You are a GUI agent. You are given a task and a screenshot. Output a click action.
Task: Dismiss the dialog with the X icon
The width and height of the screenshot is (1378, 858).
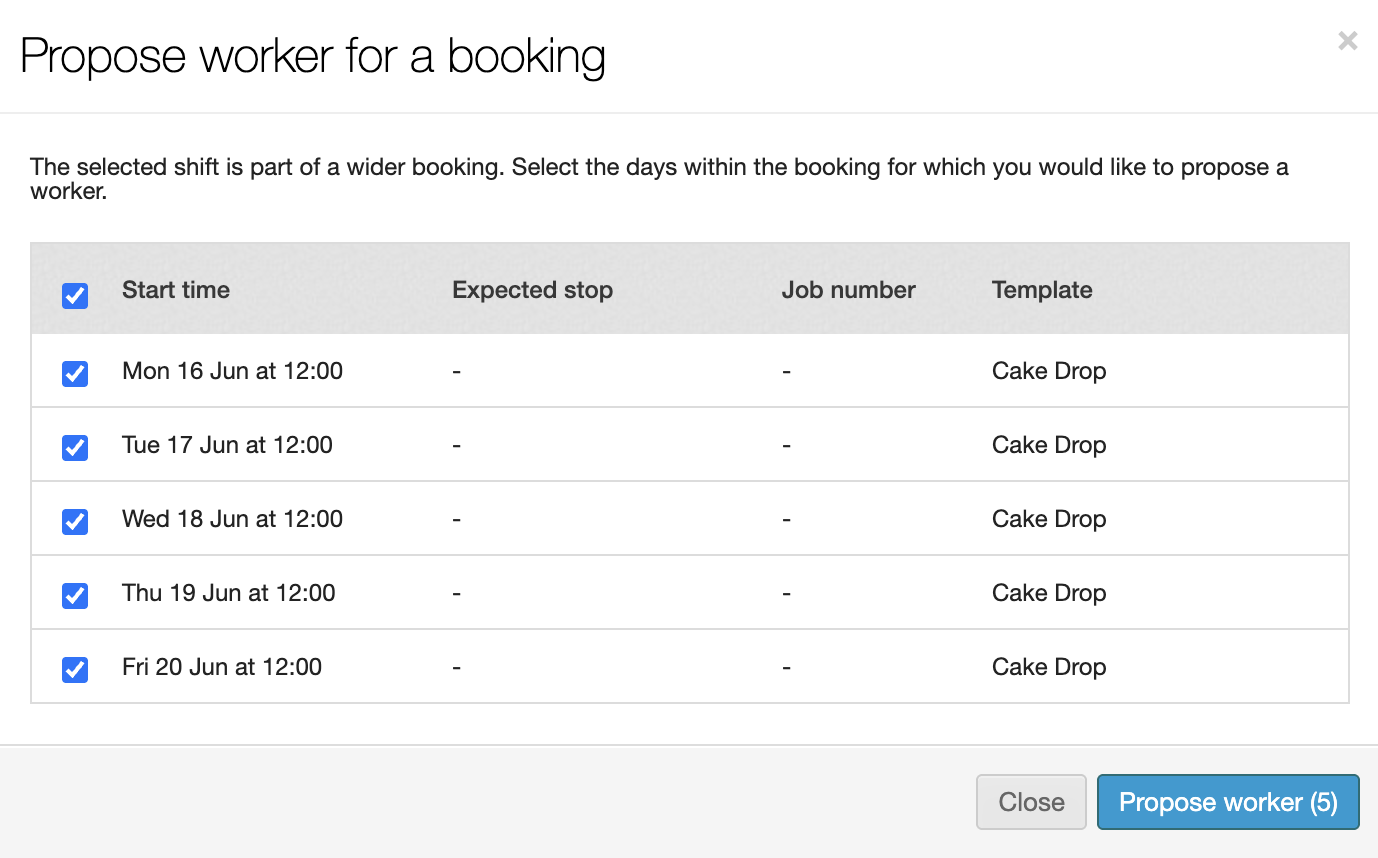point(1347,41)
